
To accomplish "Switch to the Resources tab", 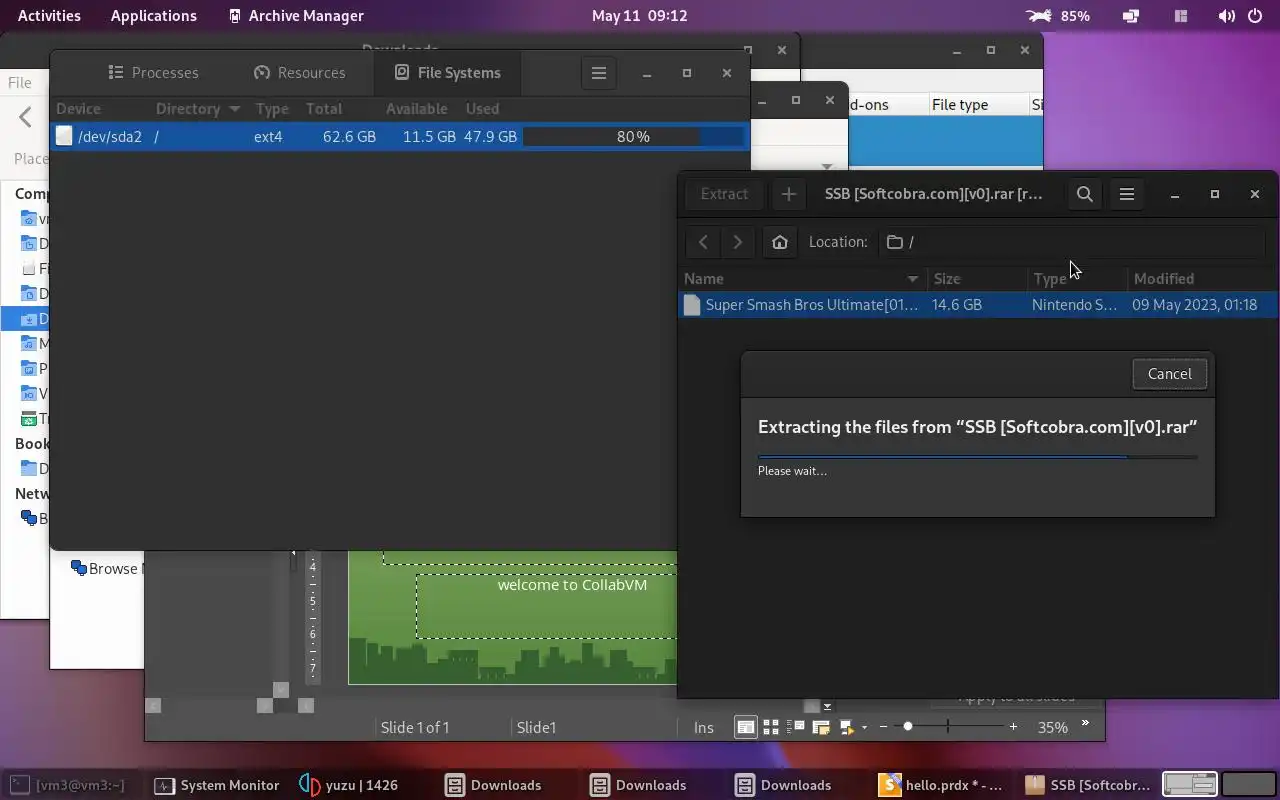I will pyautogui.click(x=300, y=73).
